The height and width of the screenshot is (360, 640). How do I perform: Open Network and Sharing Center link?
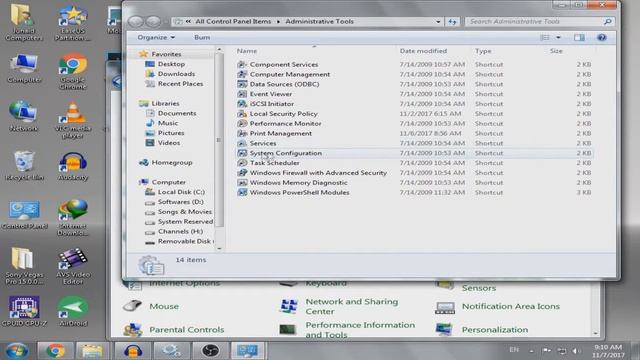[351, 306]
